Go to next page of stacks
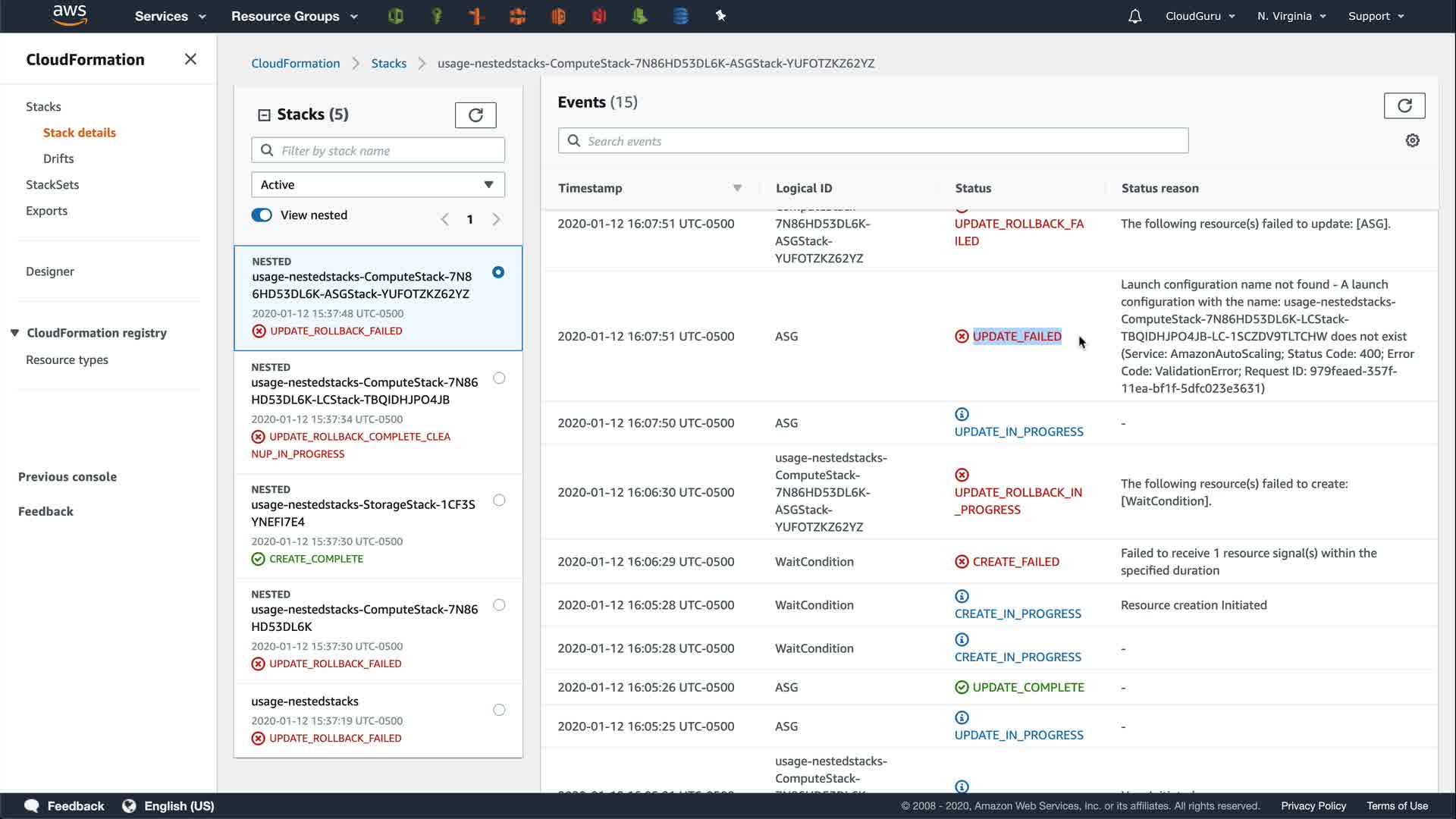Viewport: 1456px width, 819px height. 496,219
